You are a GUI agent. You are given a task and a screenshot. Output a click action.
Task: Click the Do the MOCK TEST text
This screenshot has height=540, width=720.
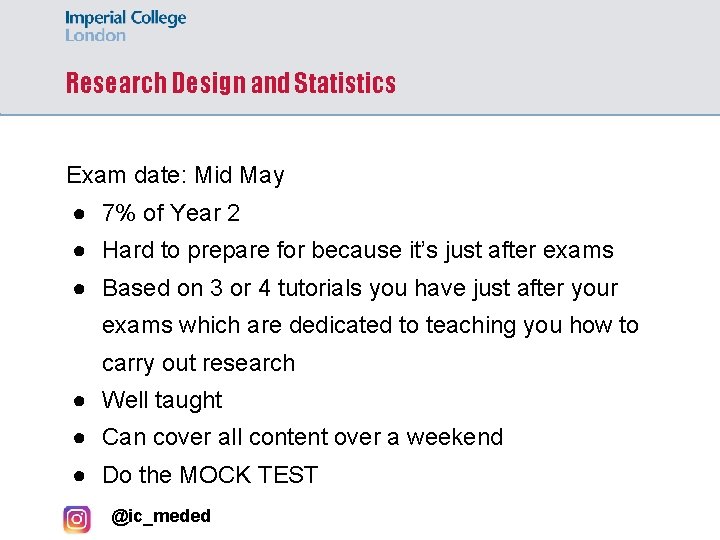coord(210,475)
